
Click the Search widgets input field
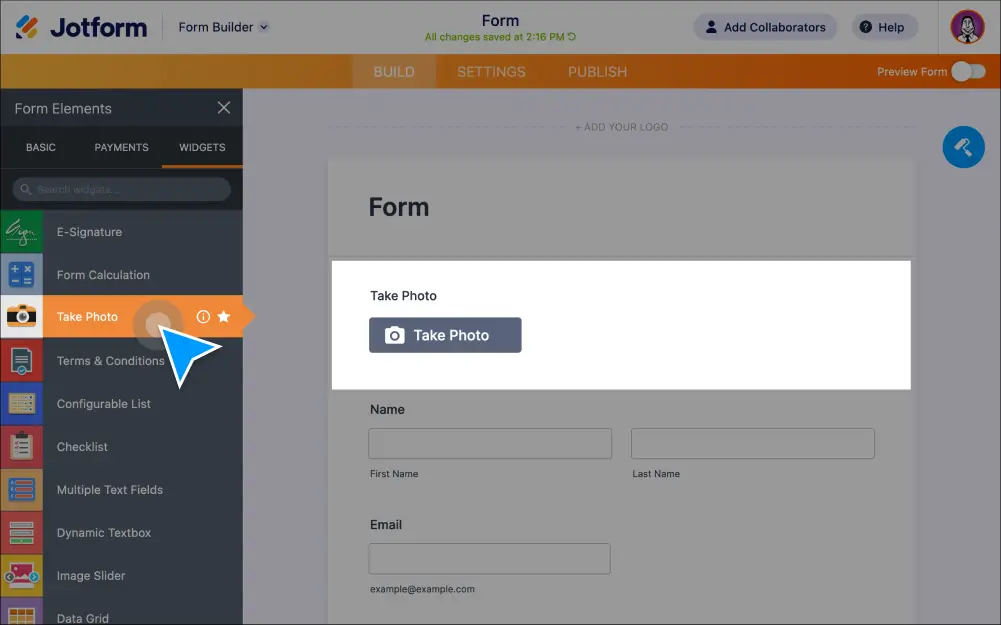point(122,189)
